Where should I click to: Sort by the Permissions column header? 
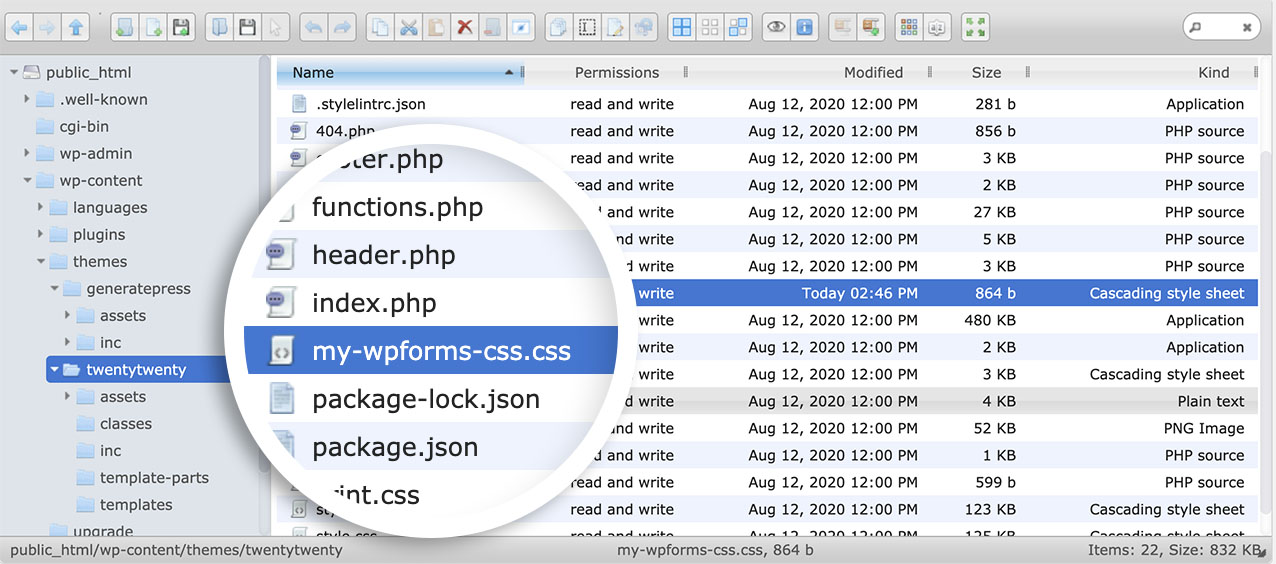(617, 72)
